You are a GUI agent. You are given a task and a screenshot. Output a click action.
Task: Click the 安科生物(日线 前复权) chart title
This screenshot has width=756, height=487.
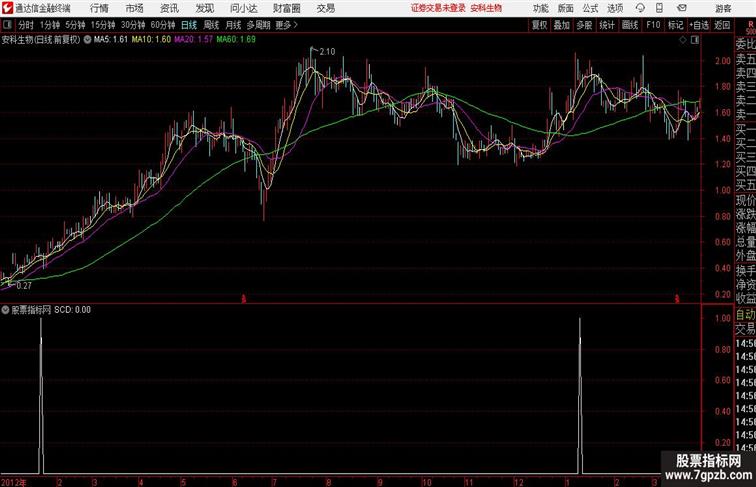41,40
